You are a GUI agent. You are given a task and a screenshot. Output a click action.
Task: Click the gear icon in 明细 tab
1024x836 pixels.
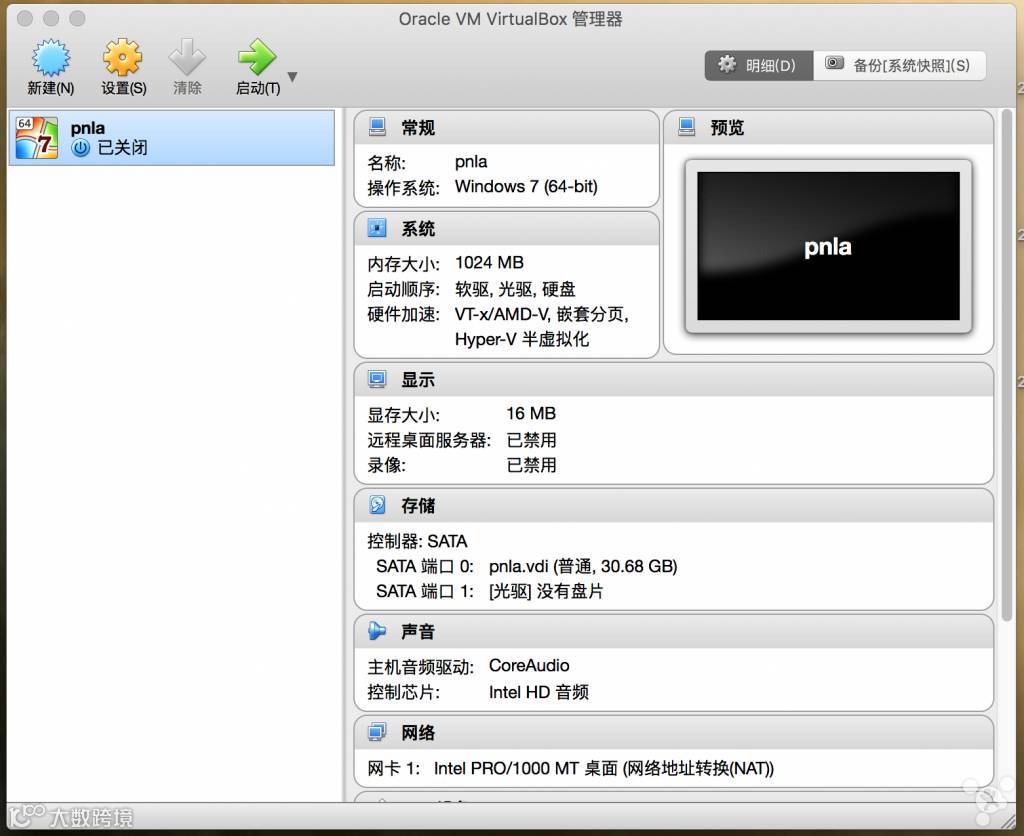tap(727, 64)
